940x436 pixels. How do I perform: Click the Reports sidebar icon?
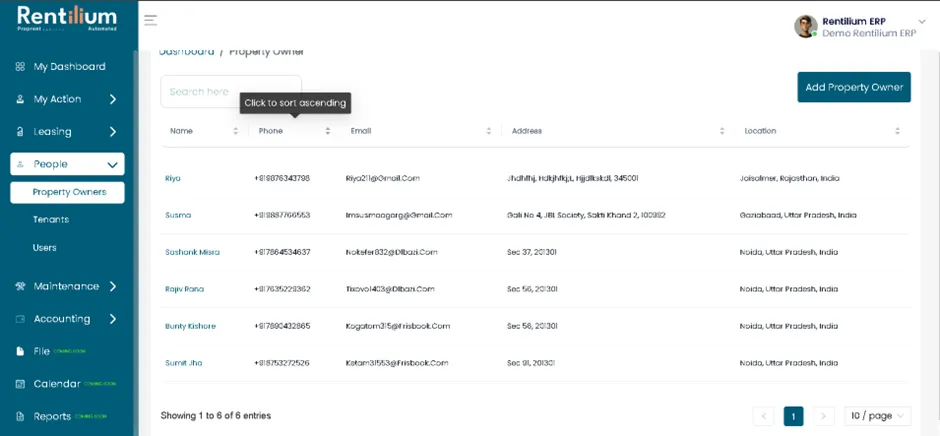click(20, 416)
